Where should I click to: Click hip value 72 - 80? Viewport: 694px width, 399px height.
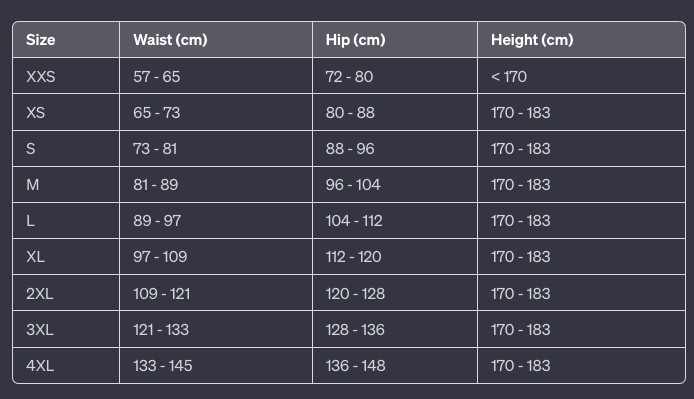(x=349, y=77)
